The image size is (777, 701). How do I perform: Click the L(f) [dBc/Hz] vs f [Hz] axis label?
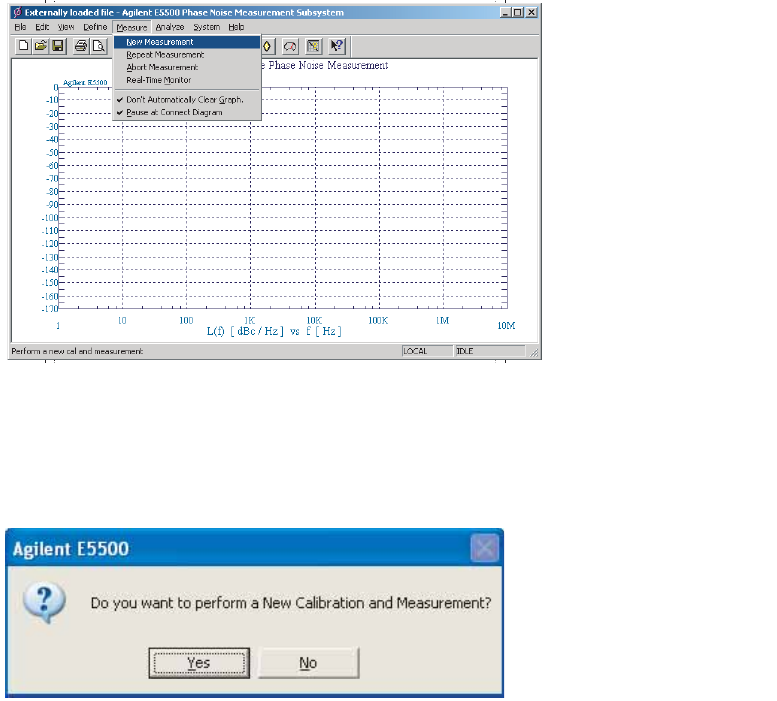274,331
